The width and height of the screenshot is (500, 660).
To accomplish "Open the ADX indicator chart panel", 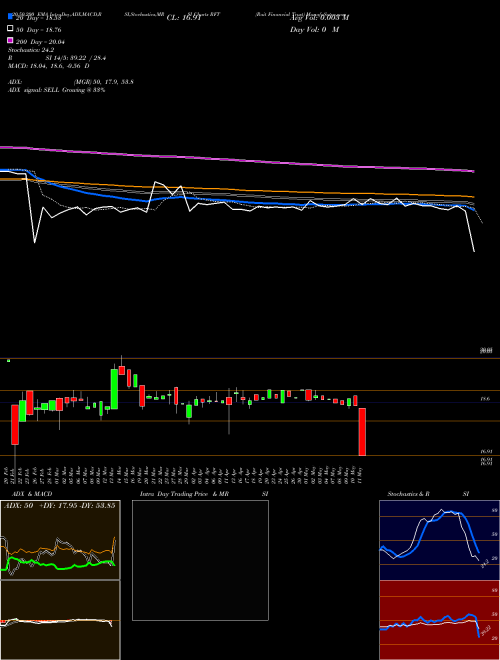I will click(x=60, y=540).
